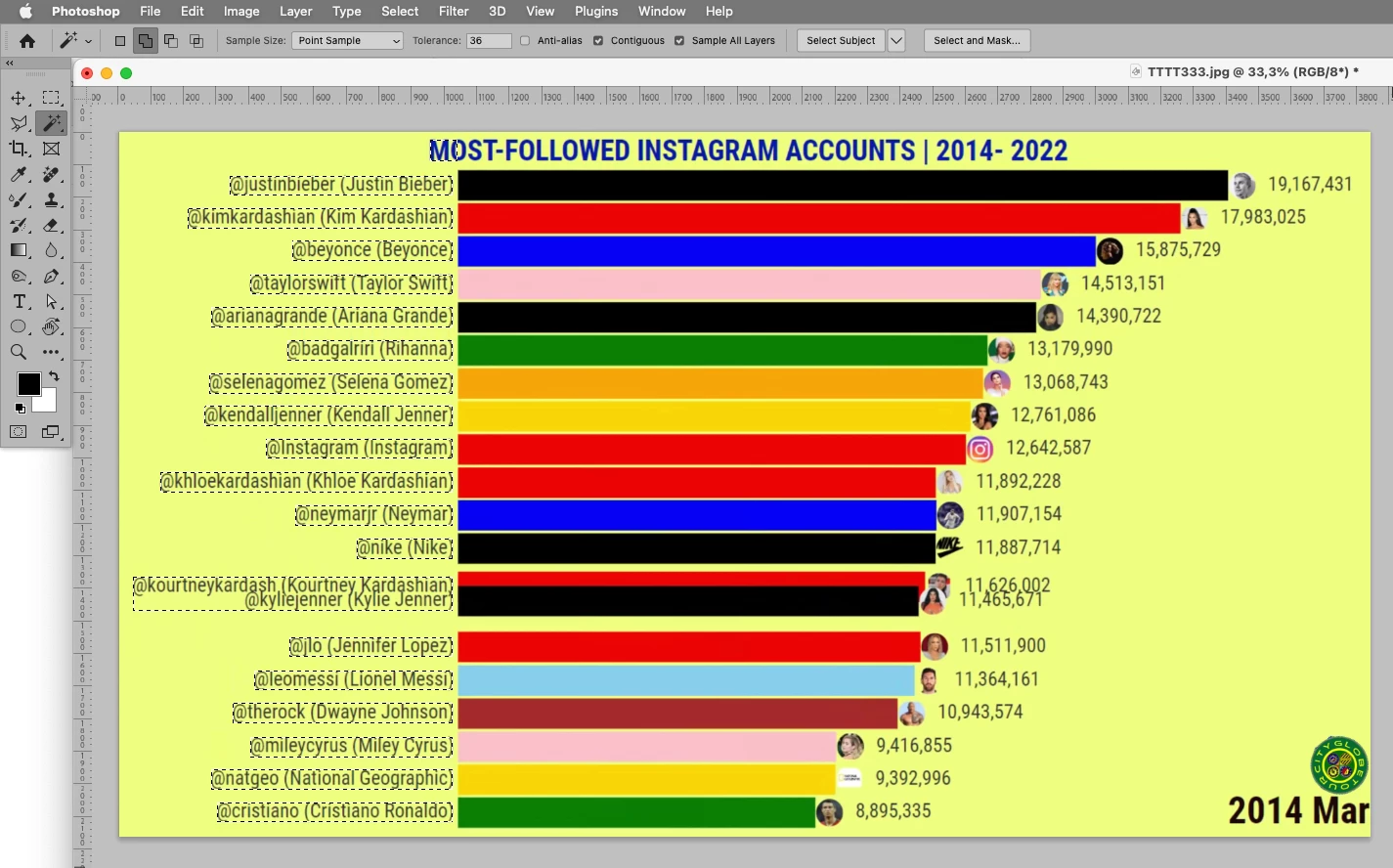Choose New Selection mode
Viewport: 1393px width, 868px height.
point(120,41)
